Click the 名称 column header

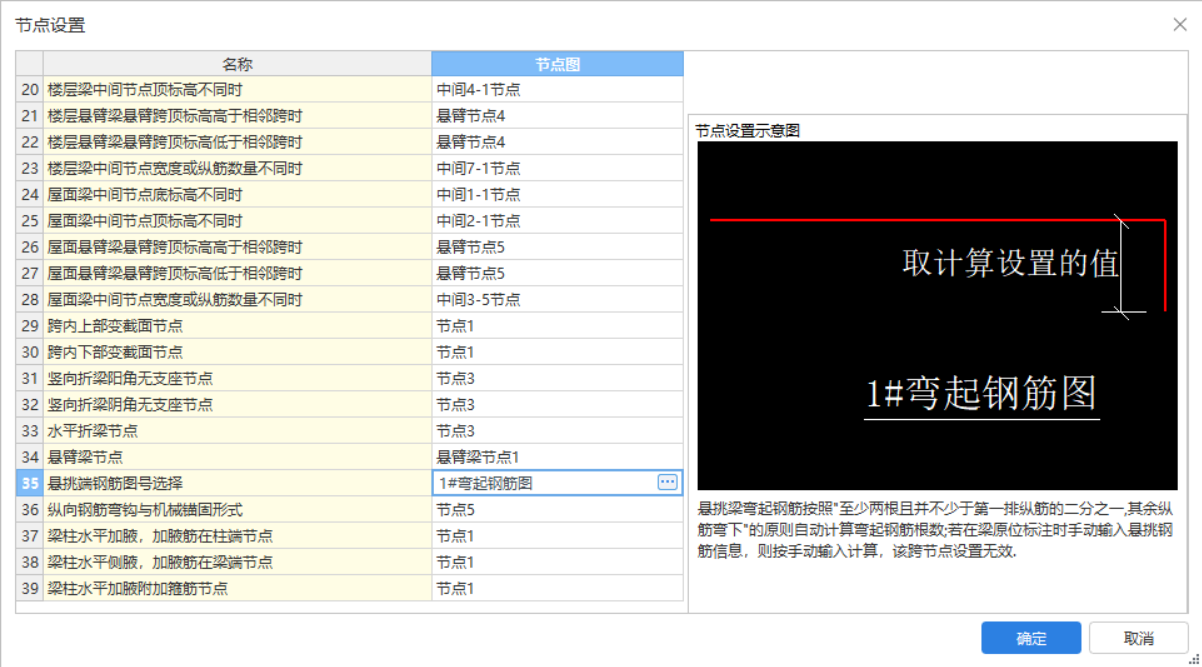237,64
